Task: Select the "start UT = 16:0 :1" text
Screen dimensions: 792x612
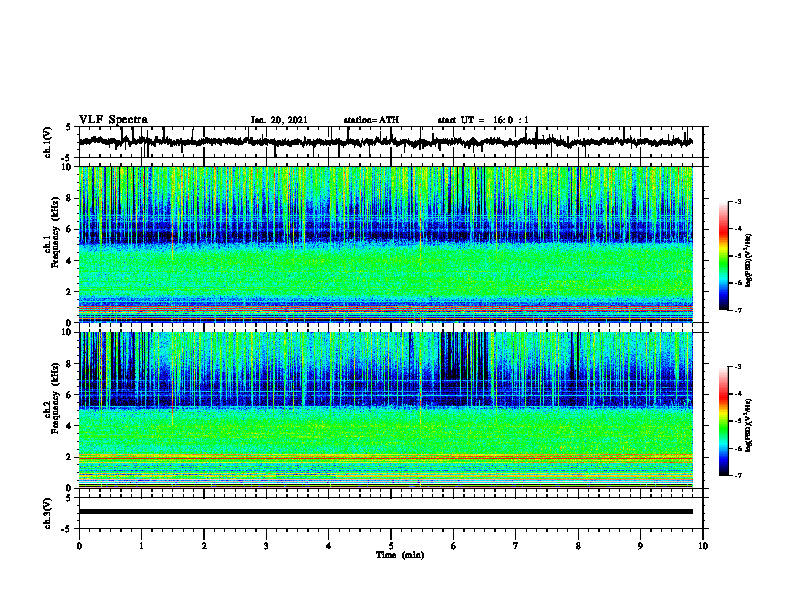Action: coord(483,120)
